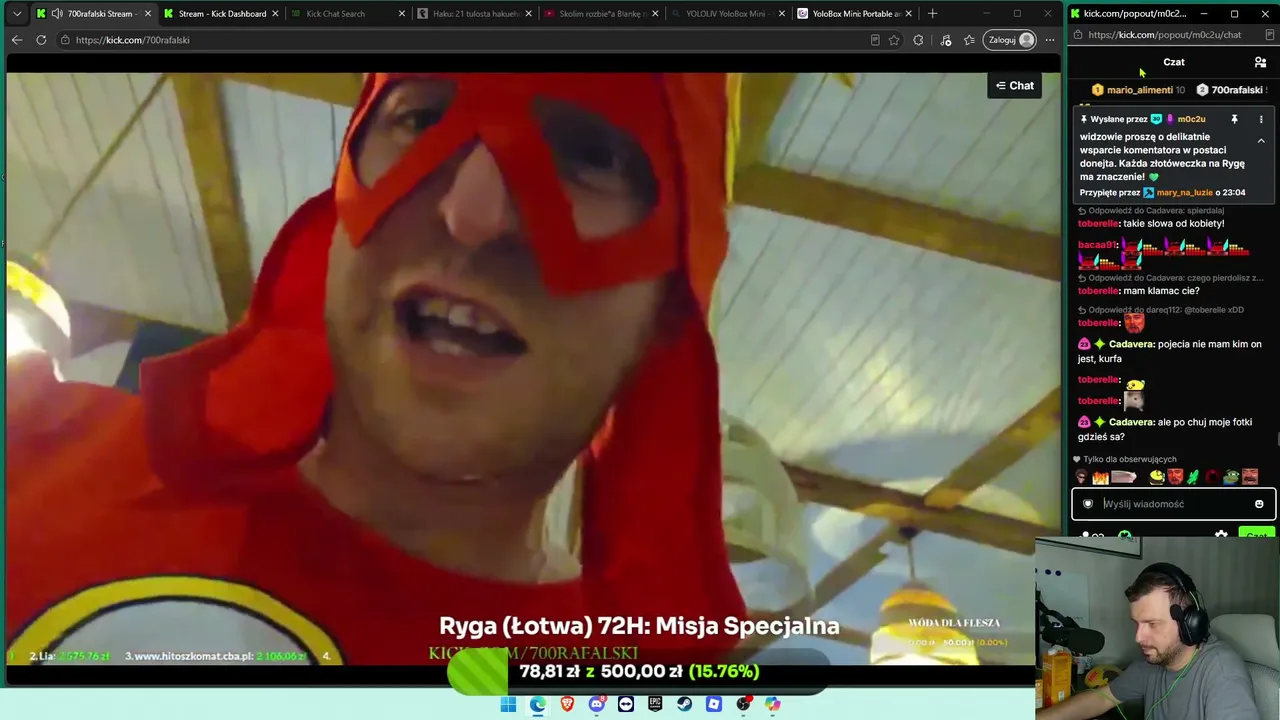Open the media control toolbar icon
Screen dimensions: 1280x720
946,40
